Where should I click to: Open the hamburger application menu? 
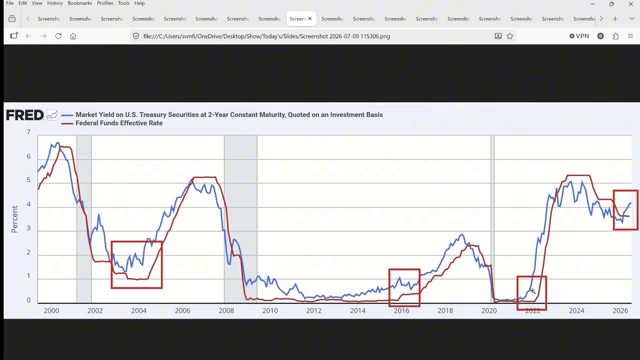click(630, 36)
